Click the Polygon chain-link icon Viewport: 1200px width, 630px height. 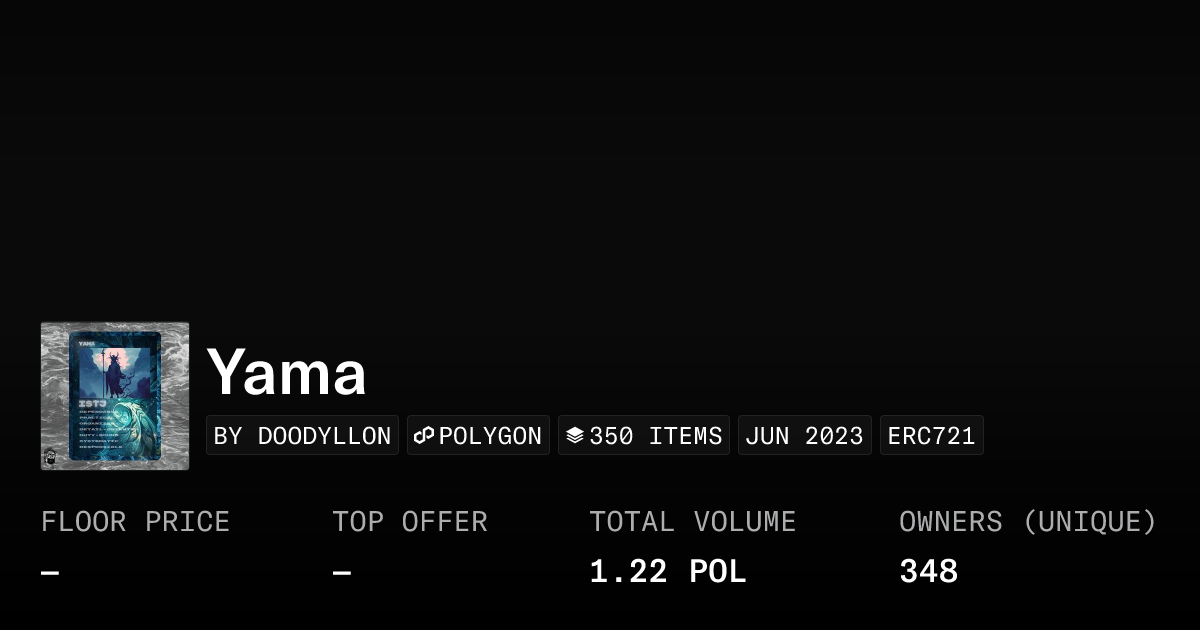[x=424, y=436]
